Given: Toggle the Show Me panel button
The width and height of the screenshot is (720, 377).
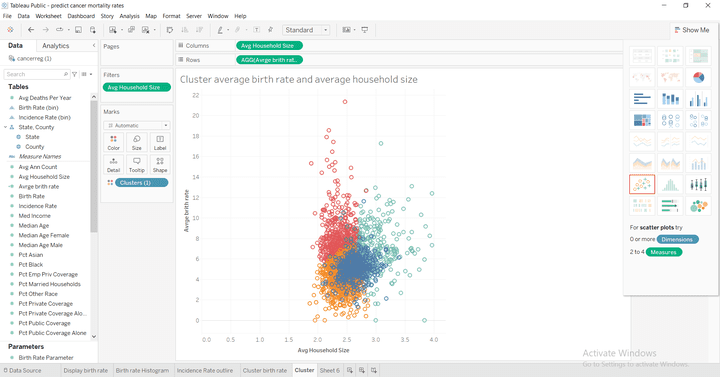Looking at the screenshot, I should point(692,30).
